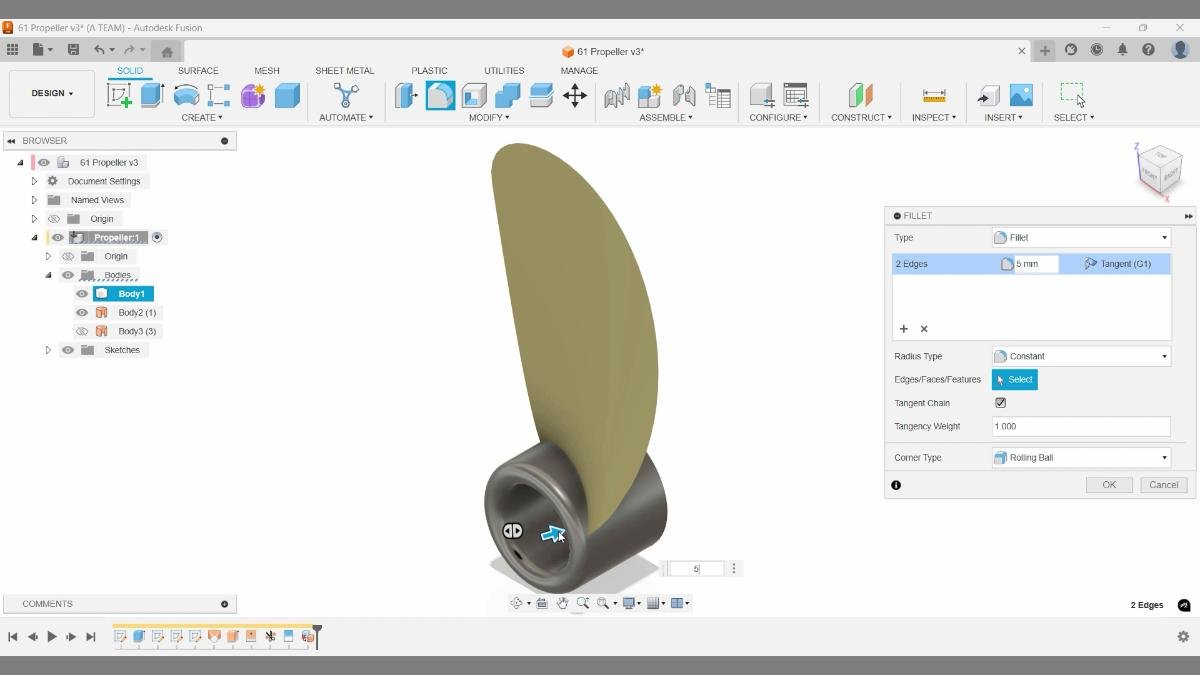
Task: Expand the Sketches folder in the browser
Action: coord(47,349)
